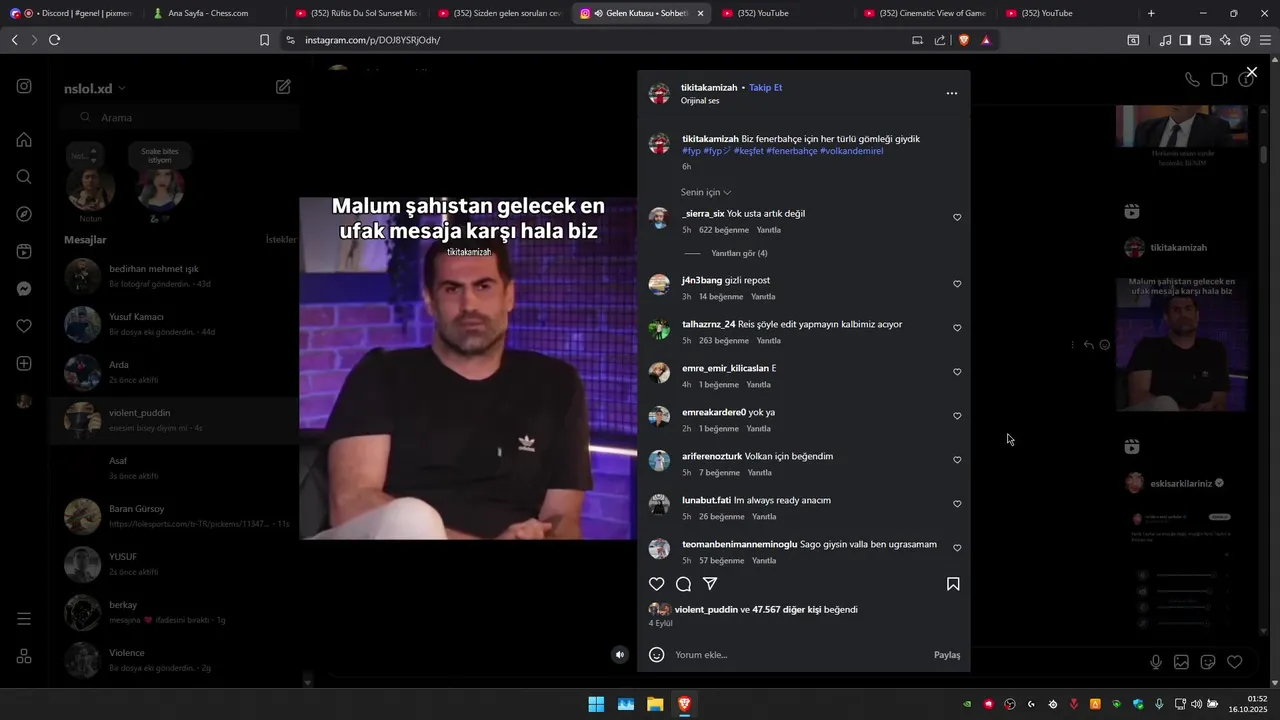Viewport: 1280px width, 720px height.
Task: Click the 'Paylaş' post comment button
Action: [947, 655]
